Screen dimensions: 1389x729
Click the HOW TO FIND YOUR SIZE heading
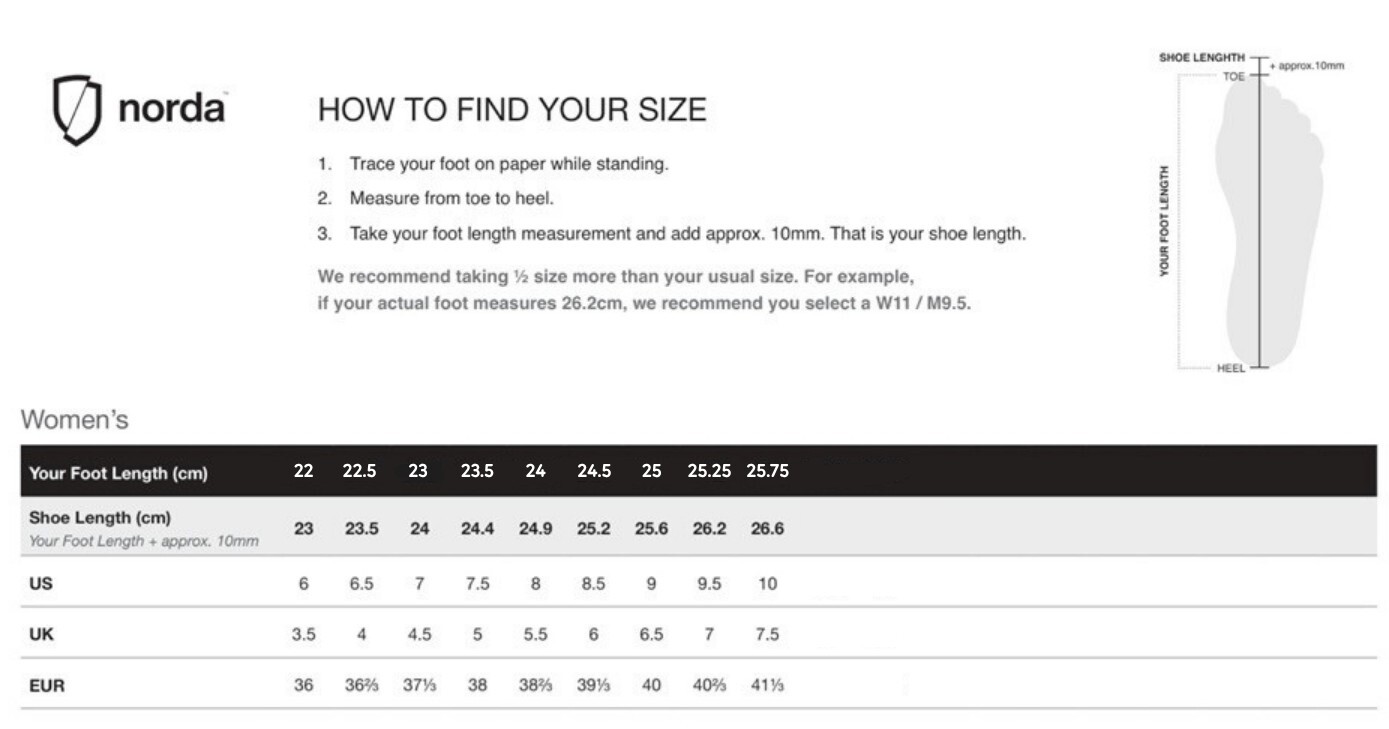pyautogui.click(x=512, y=110)
